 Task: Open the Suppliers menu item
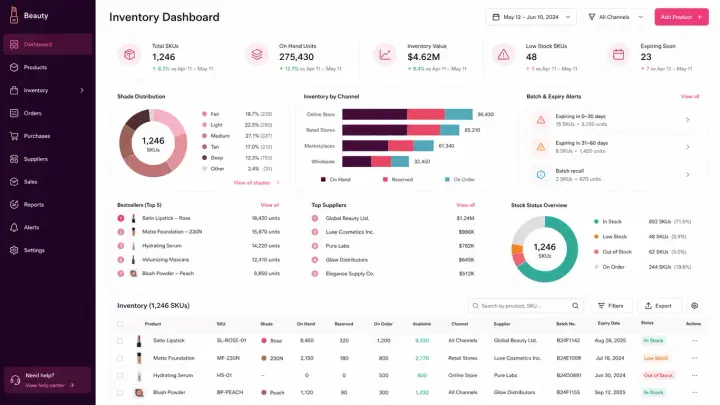coord(48,159)
